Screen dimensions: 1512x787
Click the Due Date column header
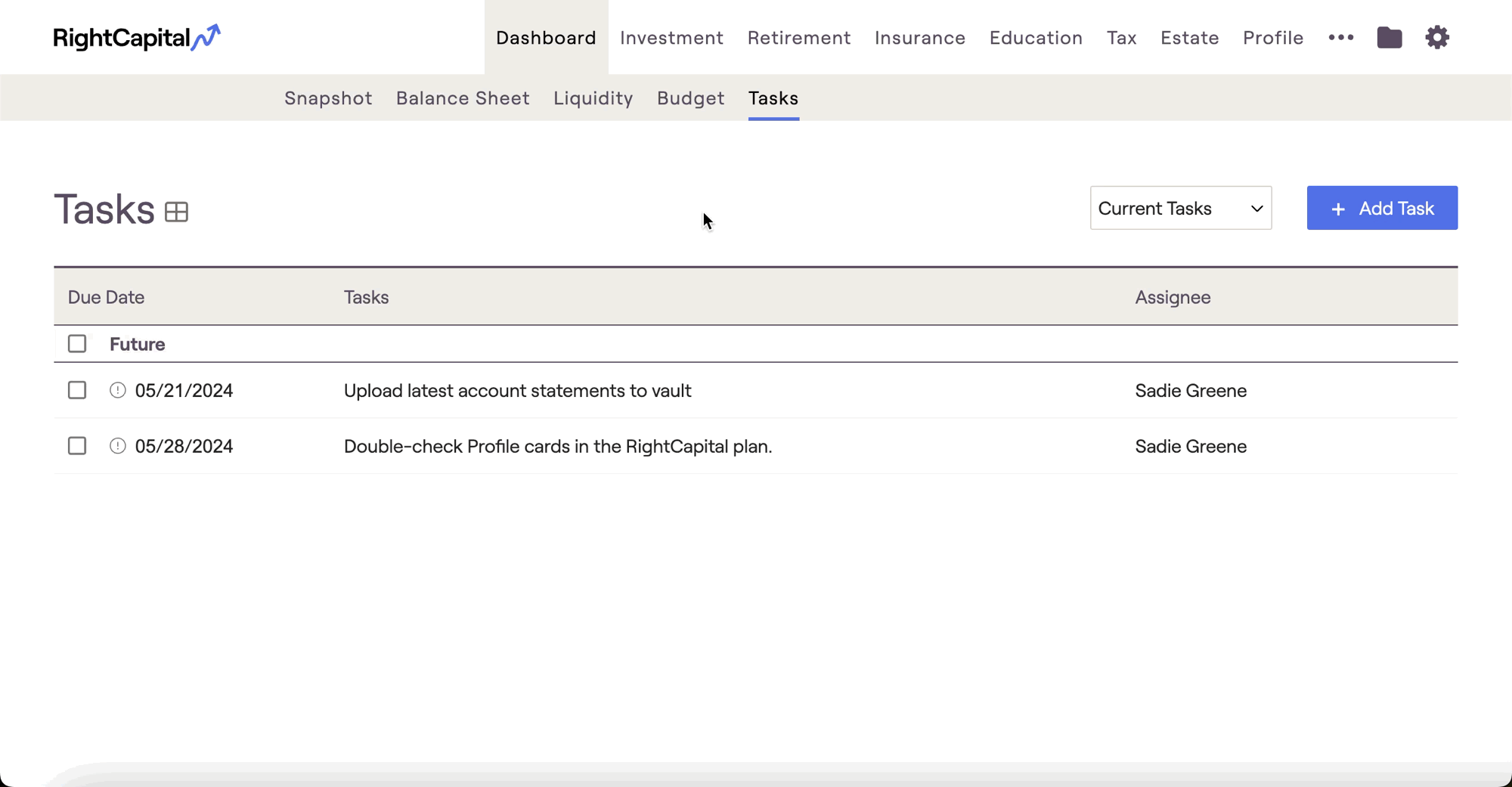pos(106,297)
